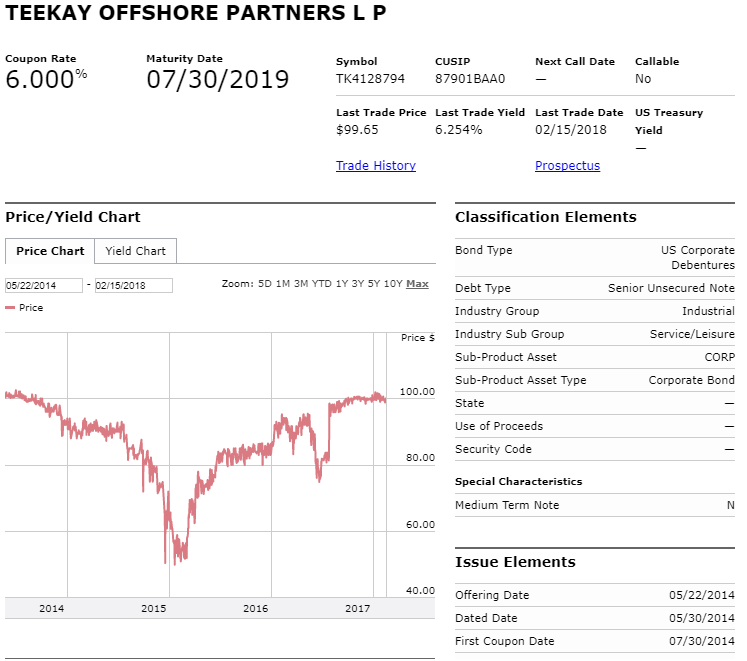Set chart zoom to 1M

(283, 284)
